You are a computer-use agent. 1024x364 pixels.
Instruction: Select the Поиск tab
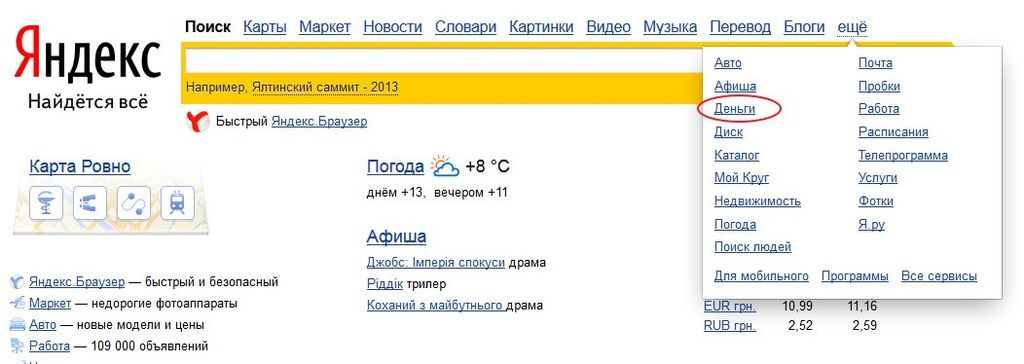coord(208,27)
